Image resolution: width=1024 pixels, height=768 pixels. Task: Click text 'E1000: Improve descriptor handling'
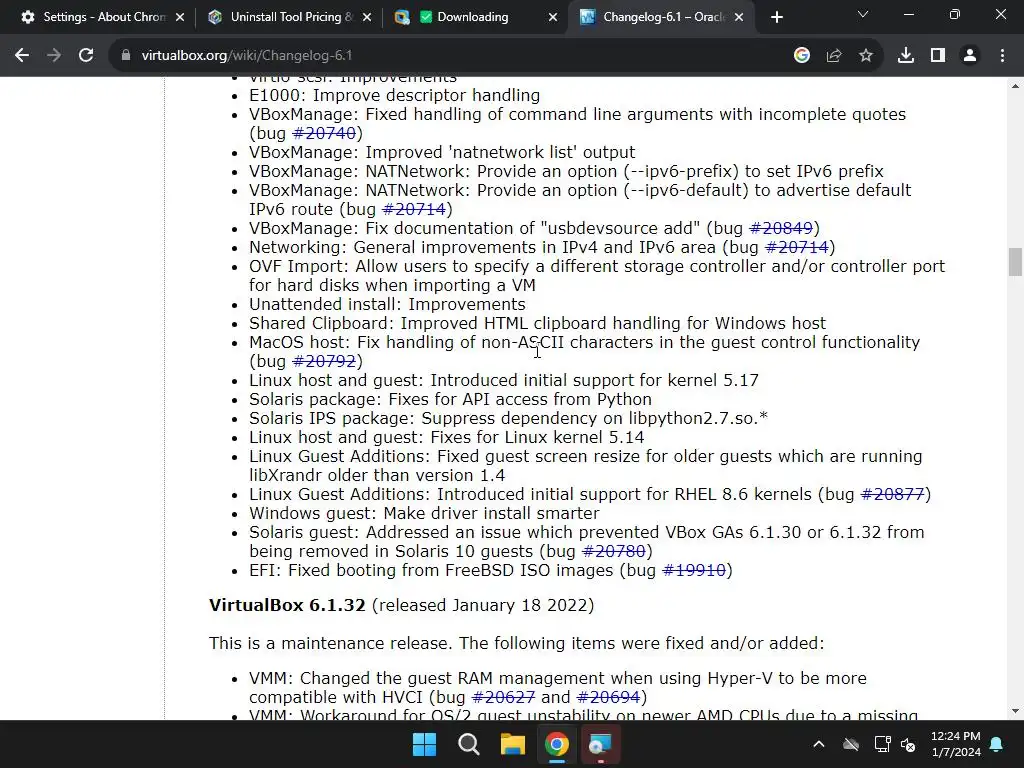394,95
